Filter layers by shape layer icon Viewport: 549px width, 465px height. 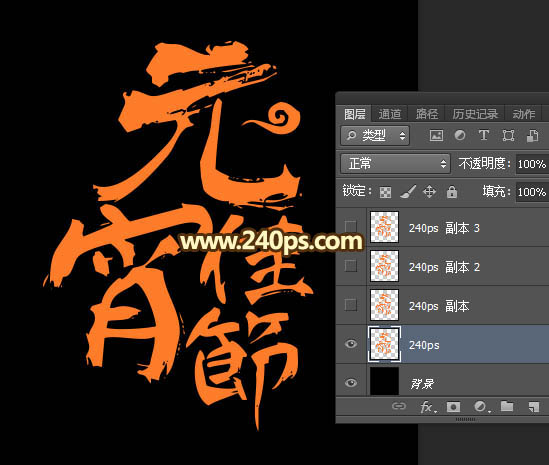(x=508, y=135)
